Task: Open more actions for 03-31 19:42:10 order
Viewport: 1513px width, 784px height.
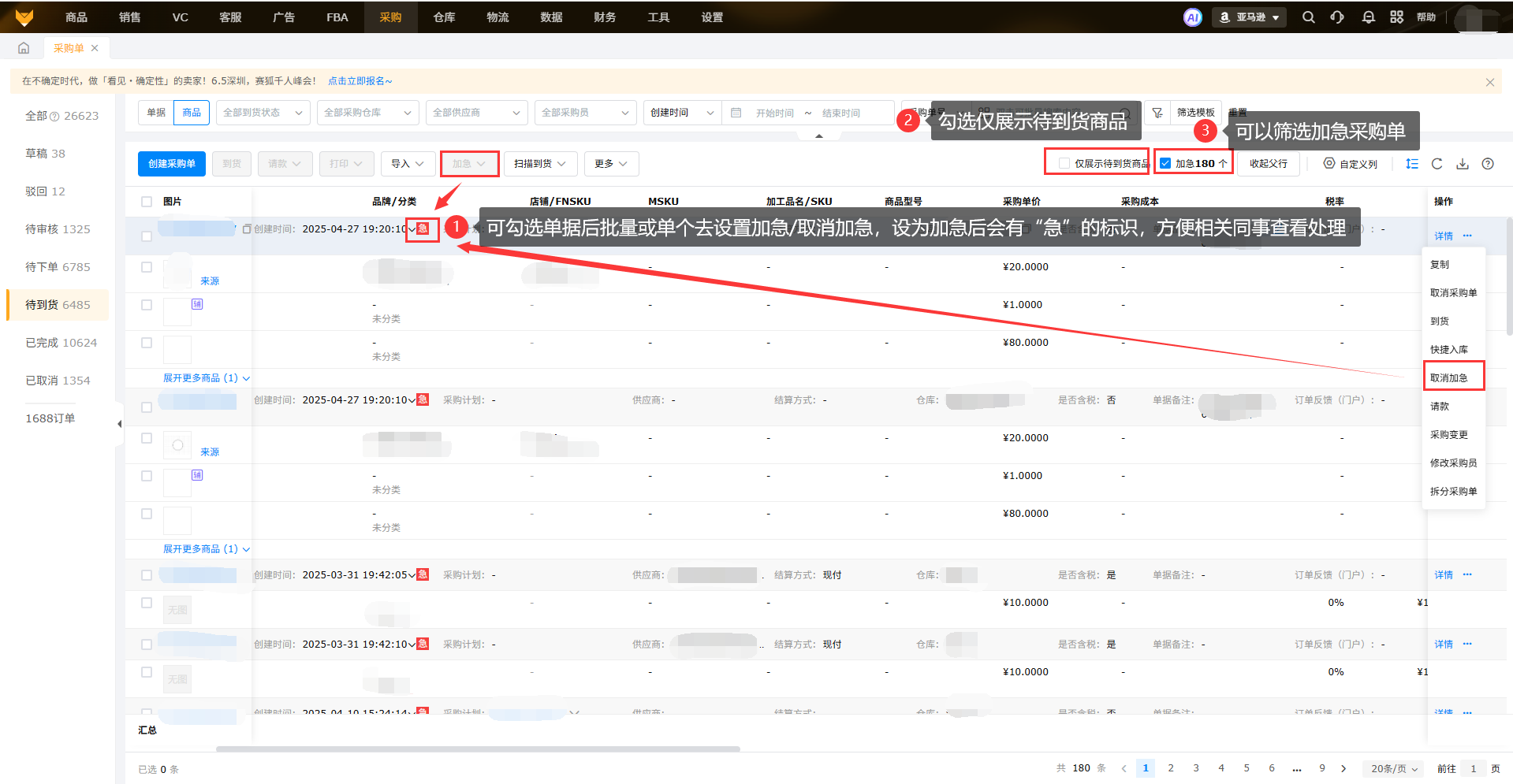Action: pos(1467,644)
